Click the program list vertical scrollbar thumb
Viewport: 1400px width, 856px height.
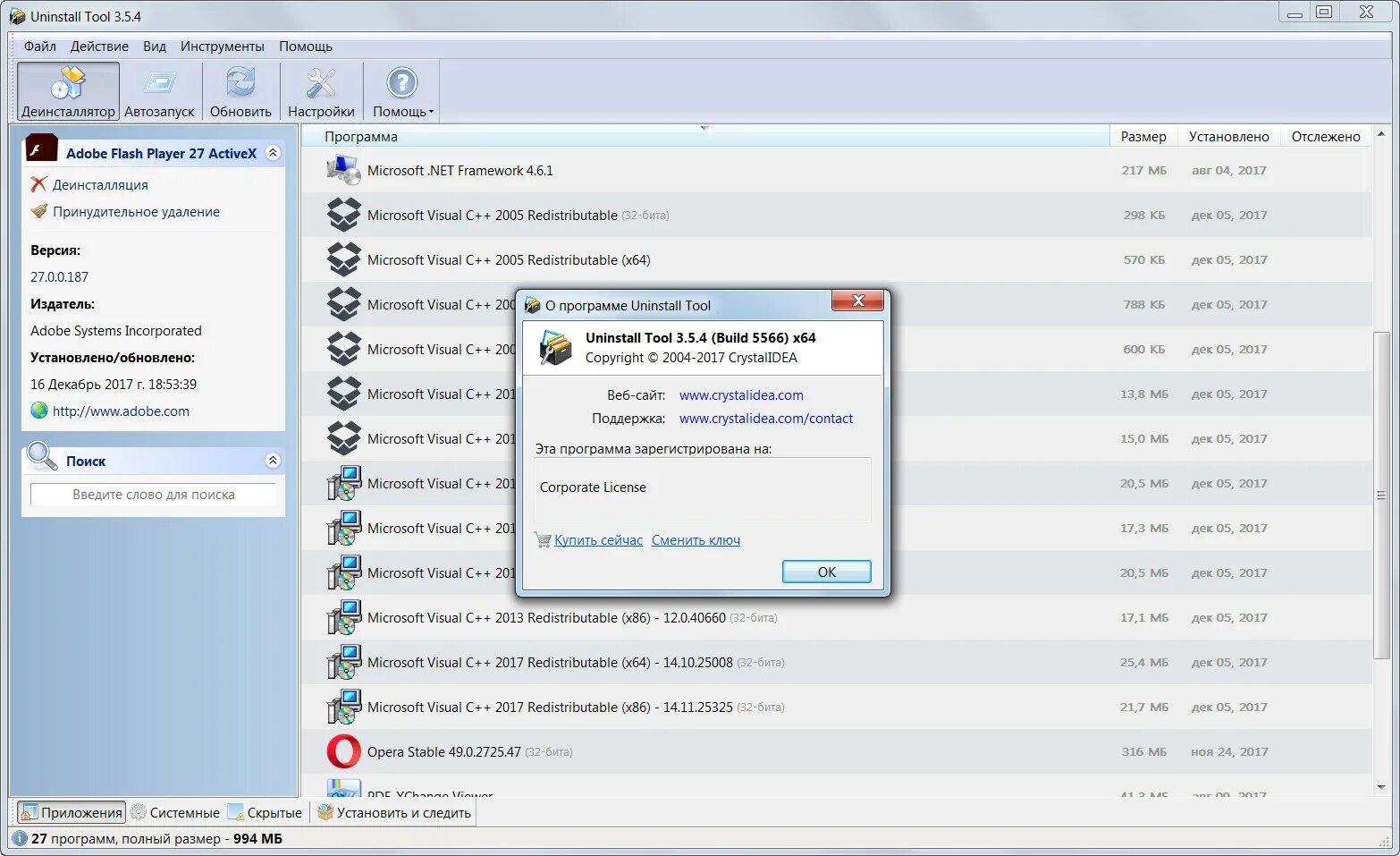(1381, 495)
